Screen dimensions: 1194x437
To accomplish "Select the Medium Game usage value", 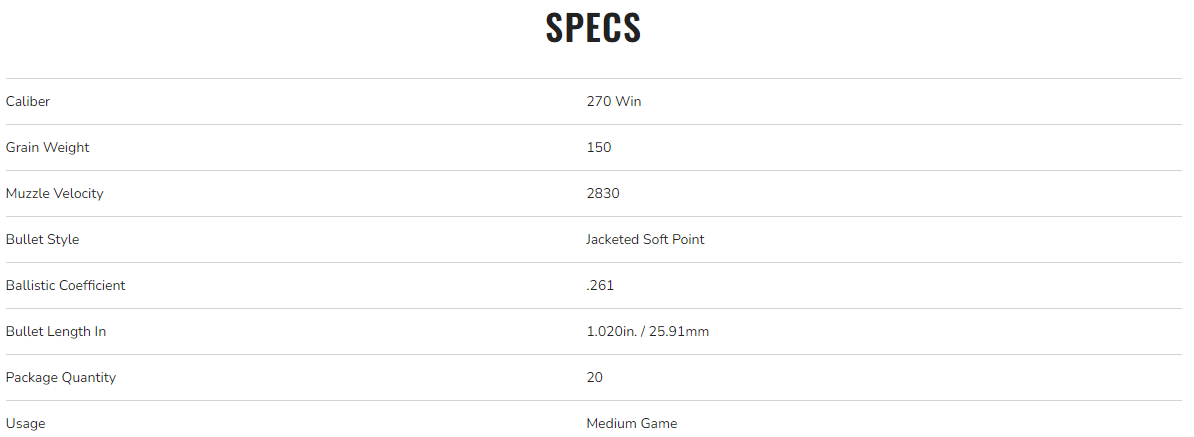I will click(631, 423).
